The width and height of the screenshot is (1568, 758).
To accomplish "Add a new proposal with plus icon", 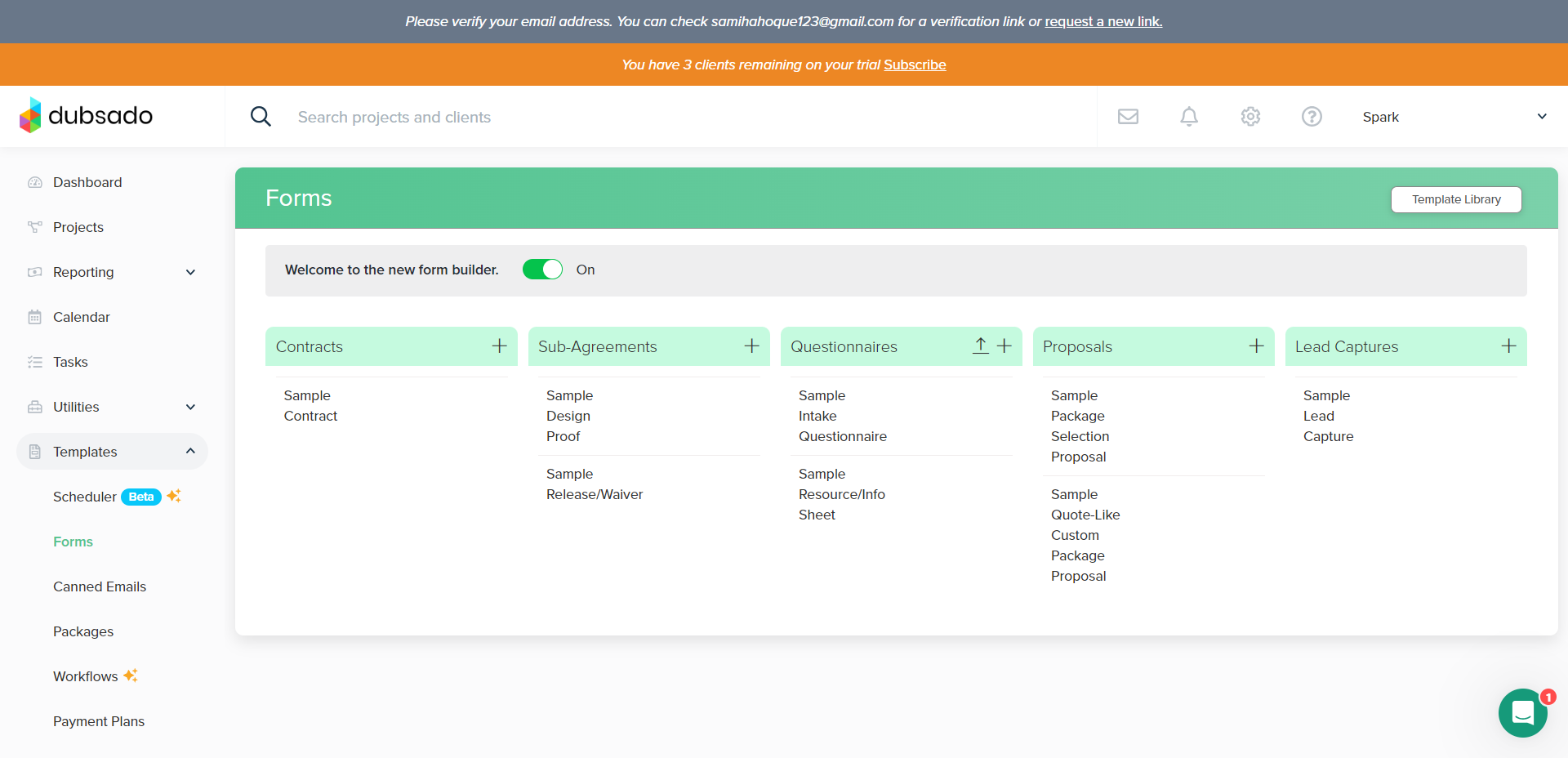I will [x=1256, y=346].
